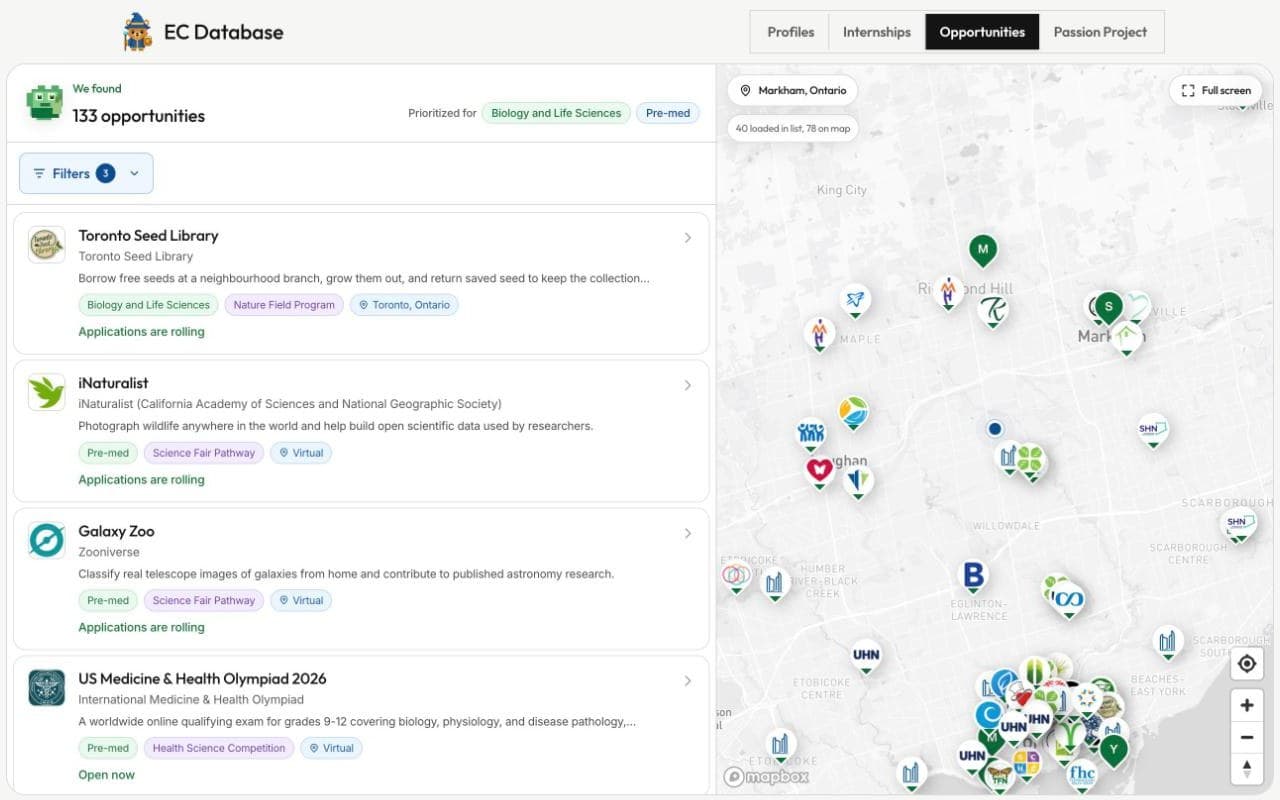This screenshot has width=1280, height=800.
Task: Click the infinity symbol map marker
Action: (1069, 599)
